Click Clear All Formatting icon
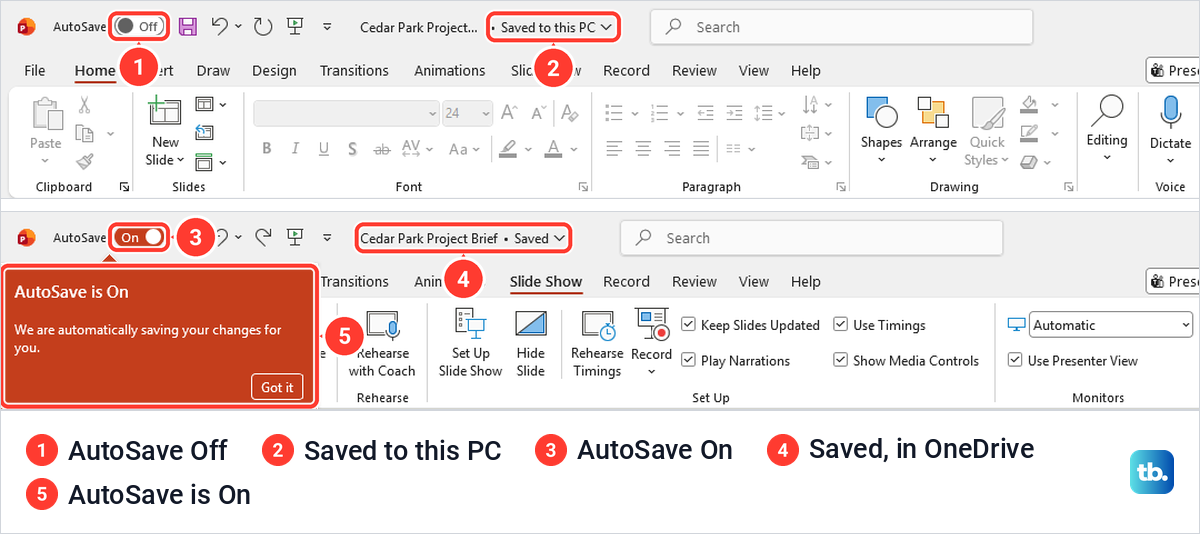 (572, 113)
